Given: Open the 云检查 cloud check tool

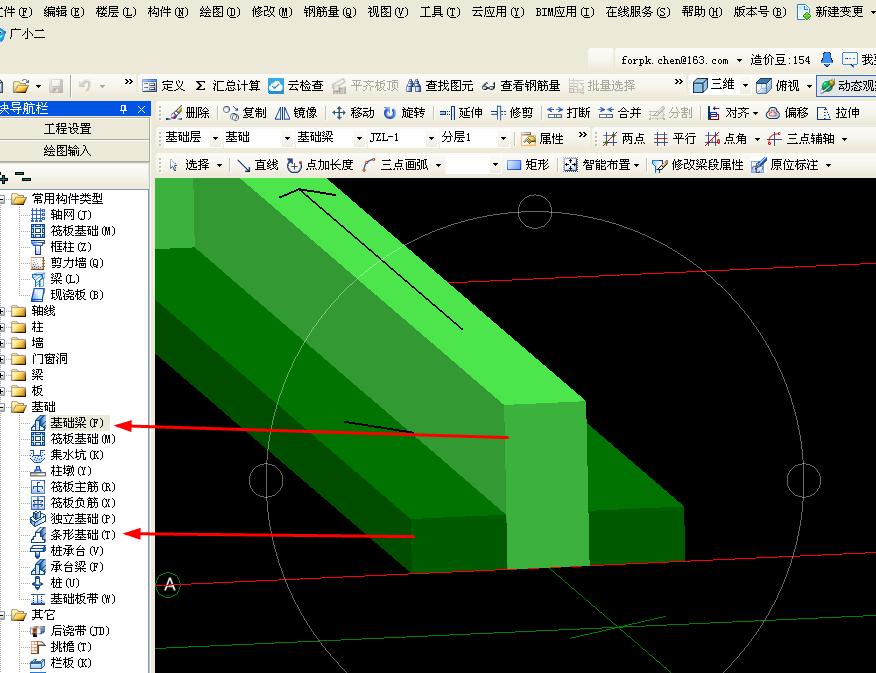Looking at the screenshot, I should coord(296,86).
